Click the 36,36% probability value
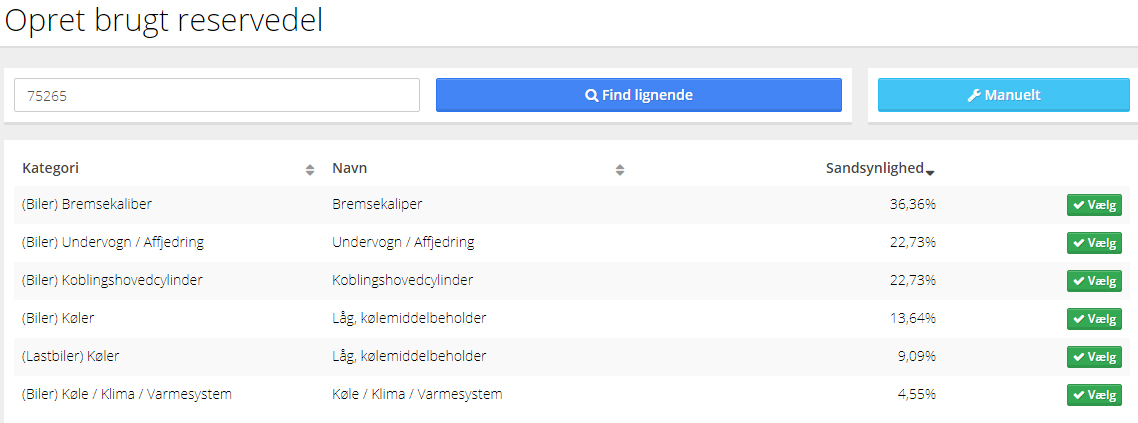This screenshot has height=423, width=1138. [x=912, y=205]
